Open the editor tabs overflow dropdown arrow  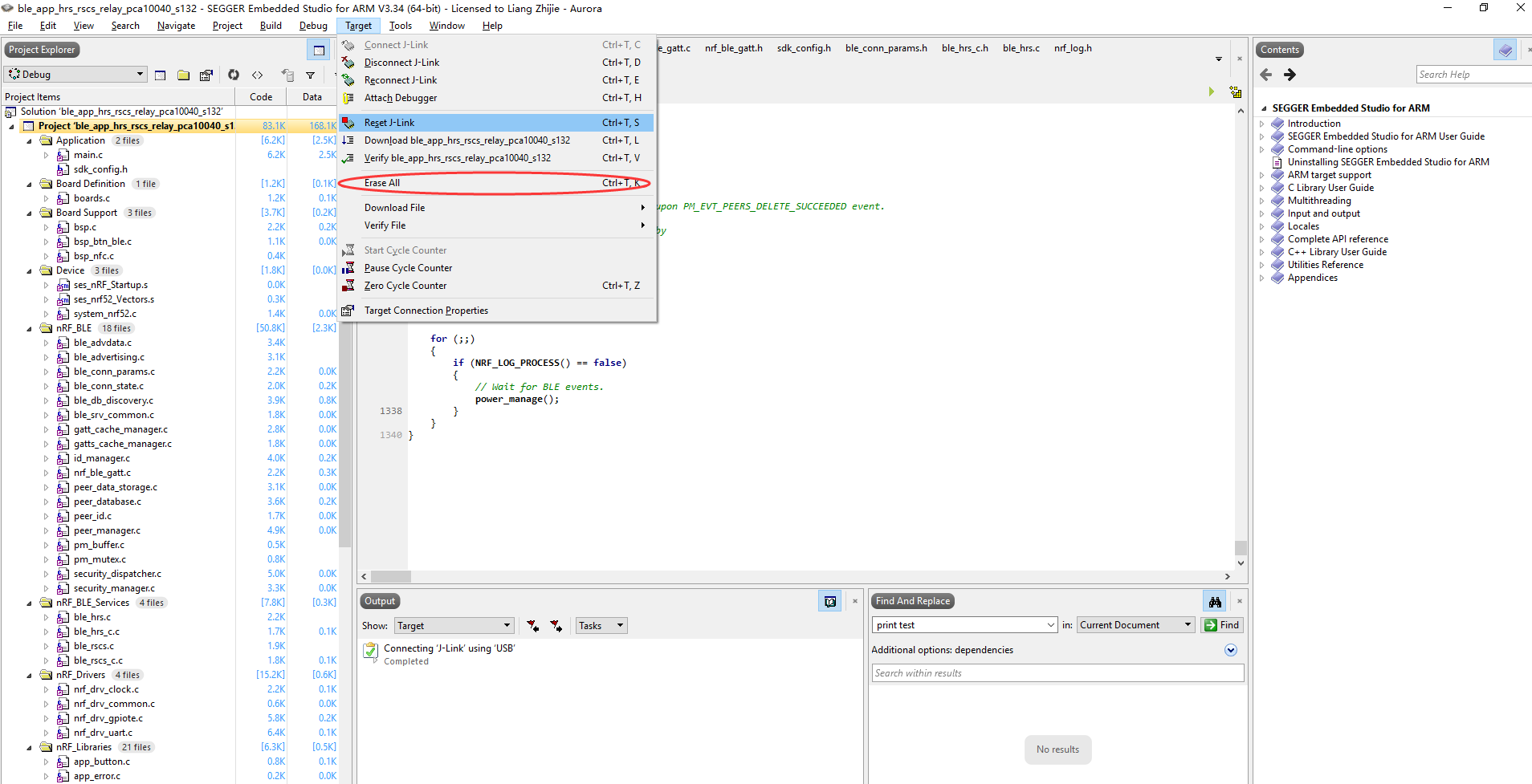(x=1219, y=59)
